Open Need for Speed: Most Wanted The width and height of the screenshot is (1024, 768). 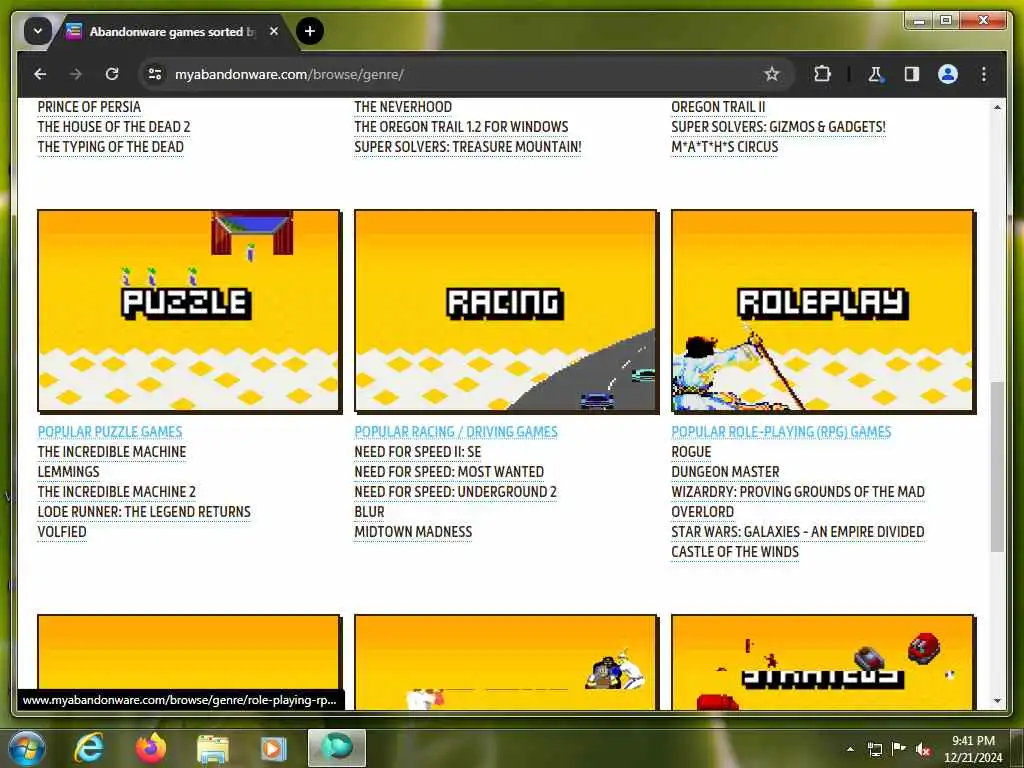tap(449, 472)
